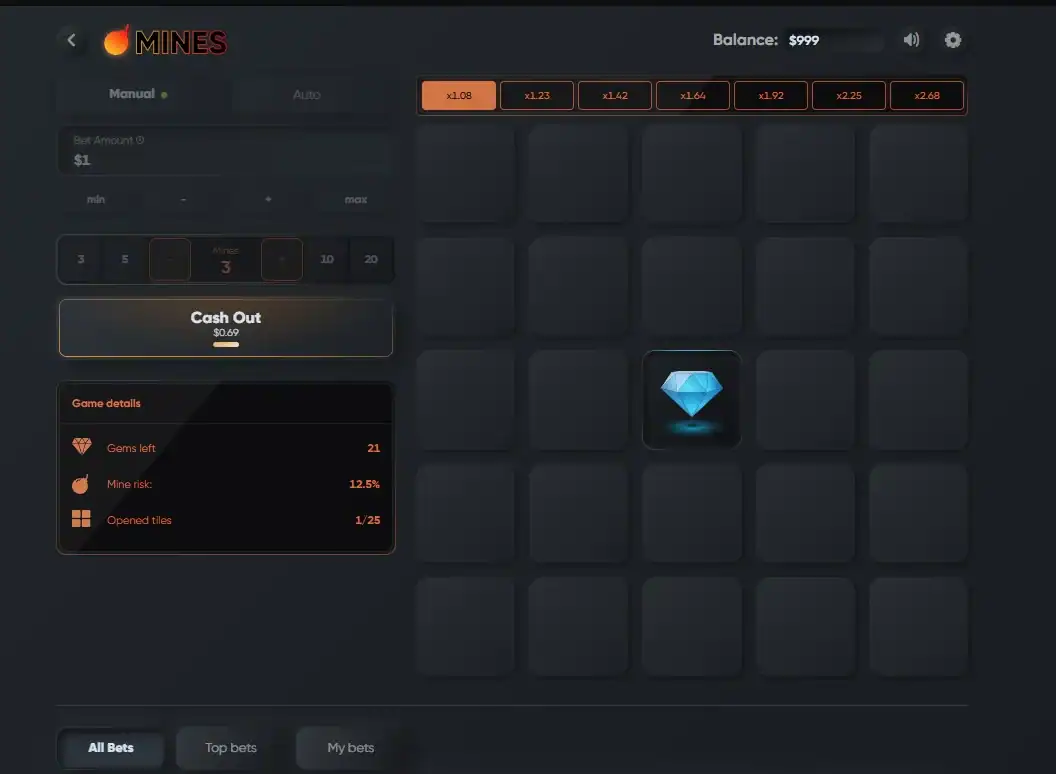Click the Mines flame logo
The width and height of the screenshot is (1056, 774).
coord(117,41)
